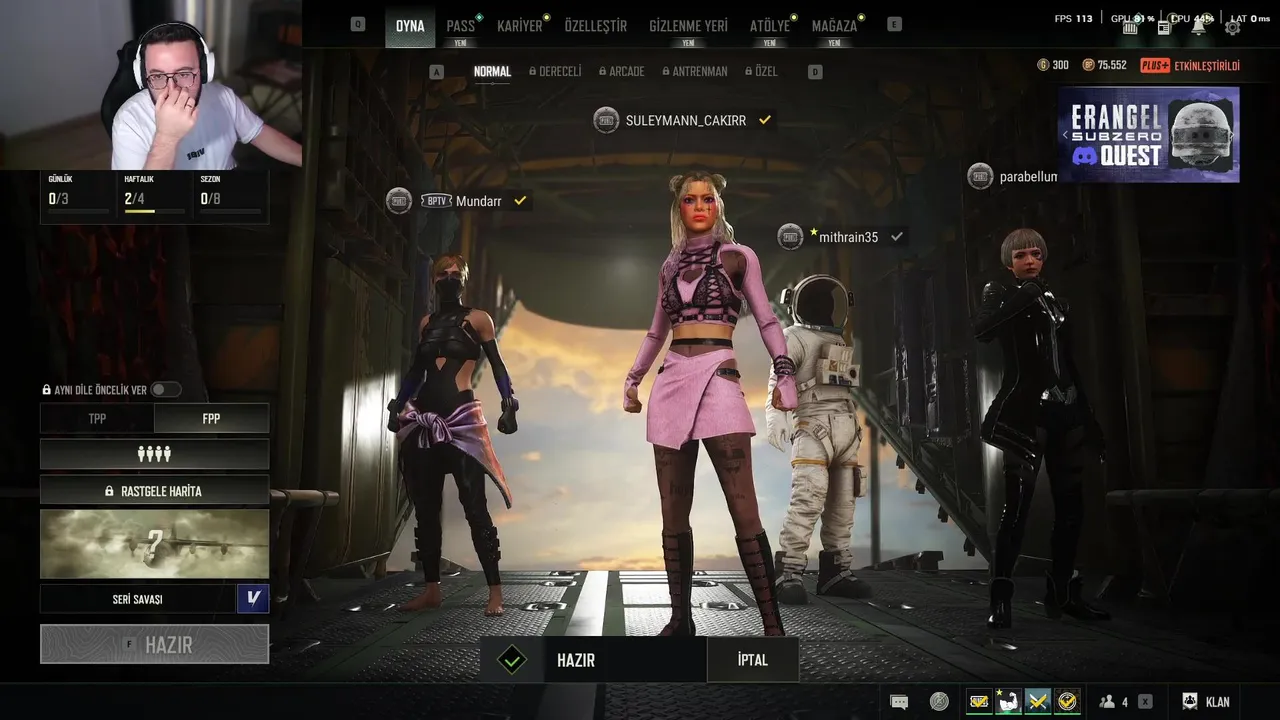This screenshot has width=1280, height=720.
Task: Click the random map plane thumbnail
Action: click(154, 544)
